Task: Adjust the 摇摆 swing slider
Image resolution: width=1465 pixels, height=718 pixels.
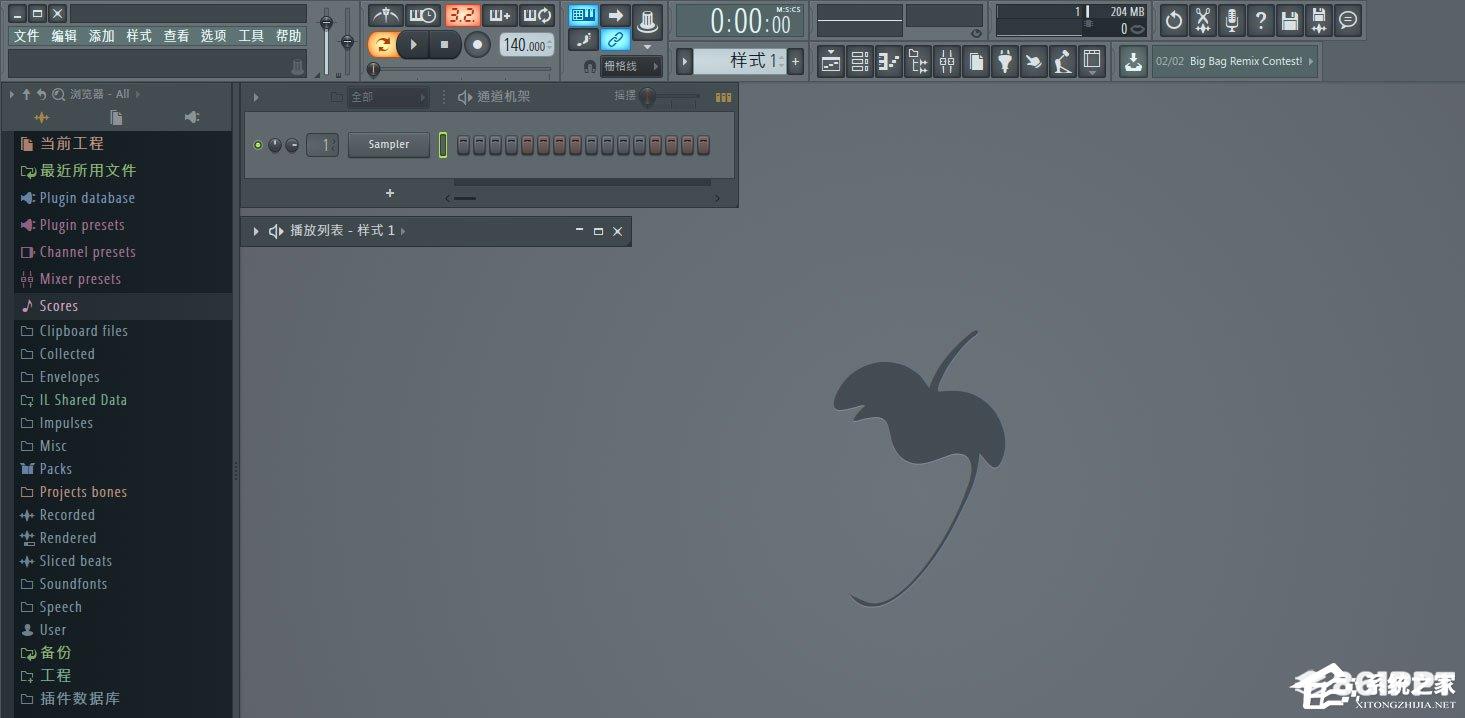Action: (x=670, y=96)
